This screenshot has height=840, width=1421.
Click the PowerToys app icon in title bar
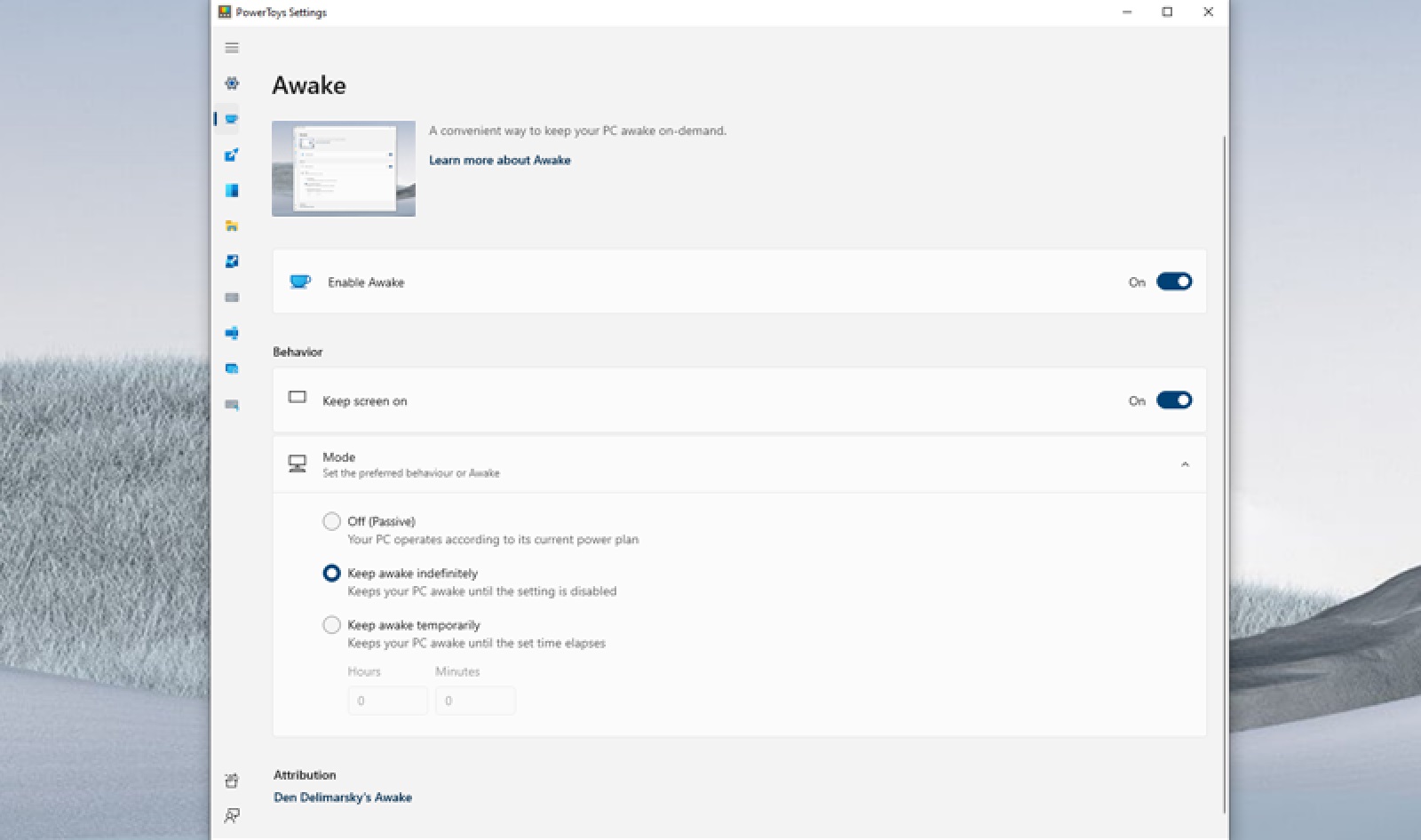225,12
